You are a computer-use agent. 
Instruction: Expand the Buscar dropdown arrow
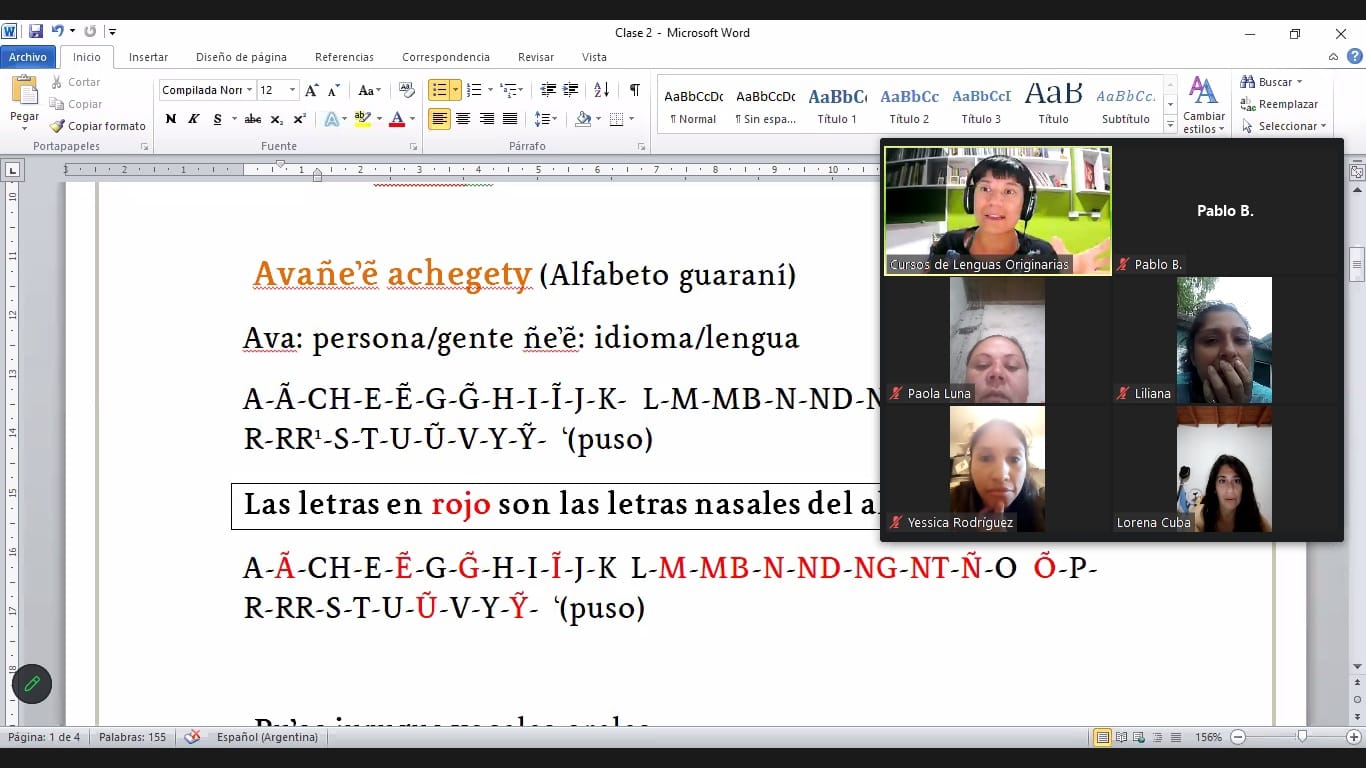tap(1299, 82)
